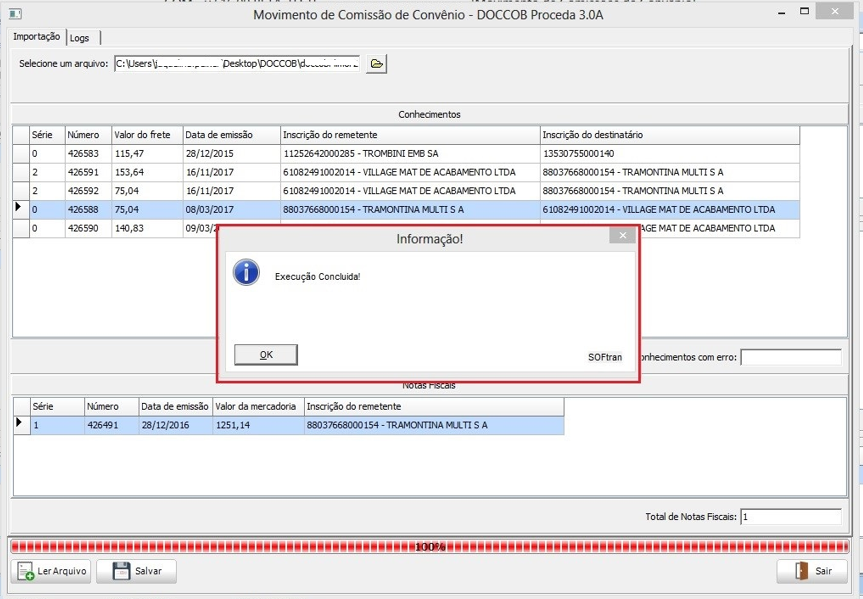Click Número header in Notas Fiscais grid
Viewport: 863px width, 599px height.
pos(111,407)
